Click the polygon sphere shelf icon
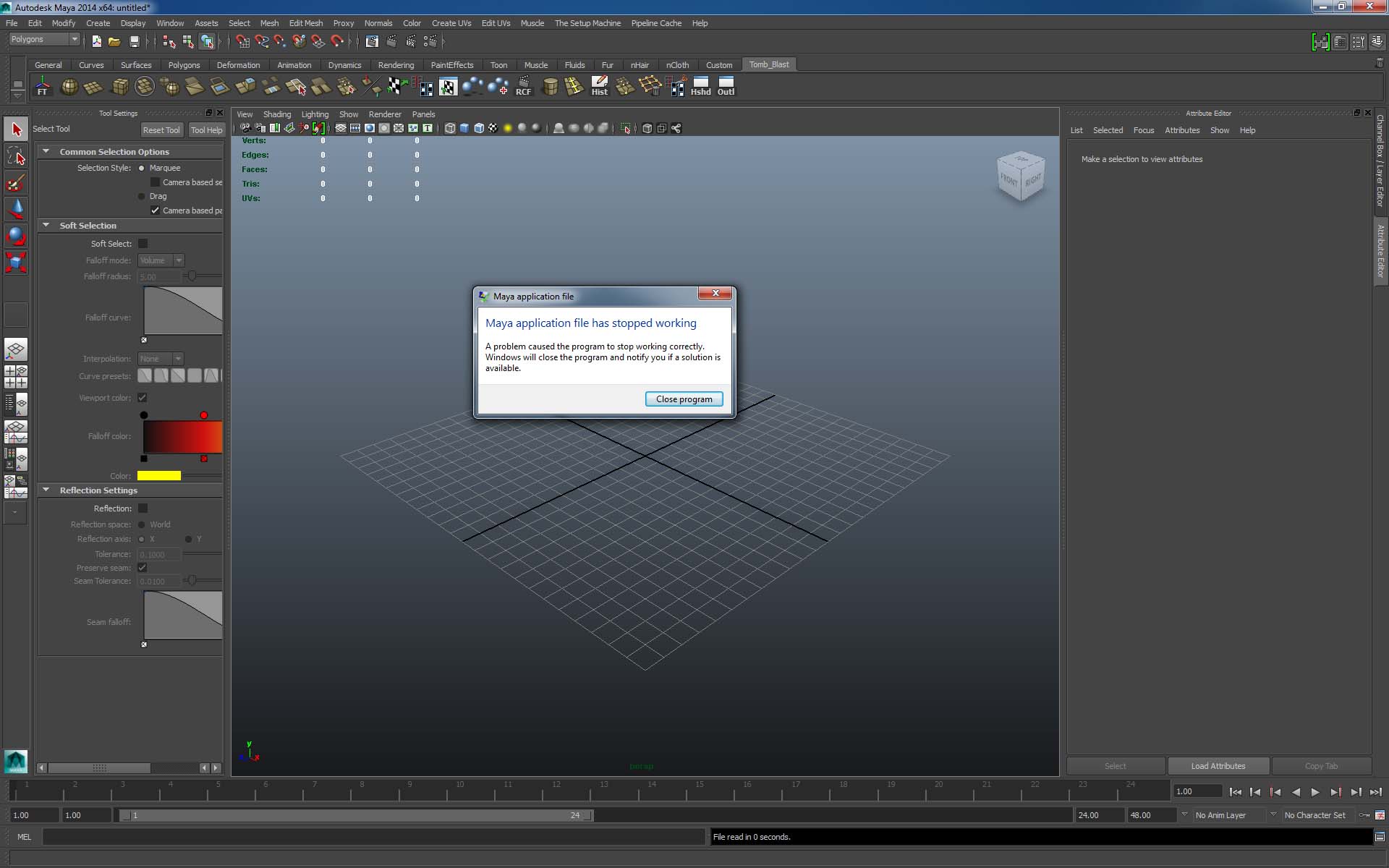The width and height of the screenshot is (1389, 868). coord(69,87)
